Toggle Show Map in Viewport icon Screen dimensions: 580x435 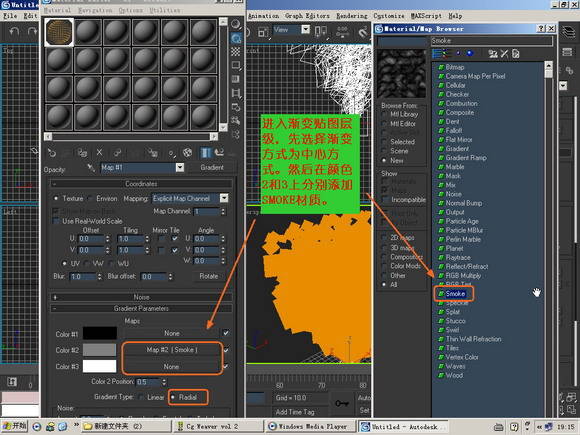tap(188, 152)
